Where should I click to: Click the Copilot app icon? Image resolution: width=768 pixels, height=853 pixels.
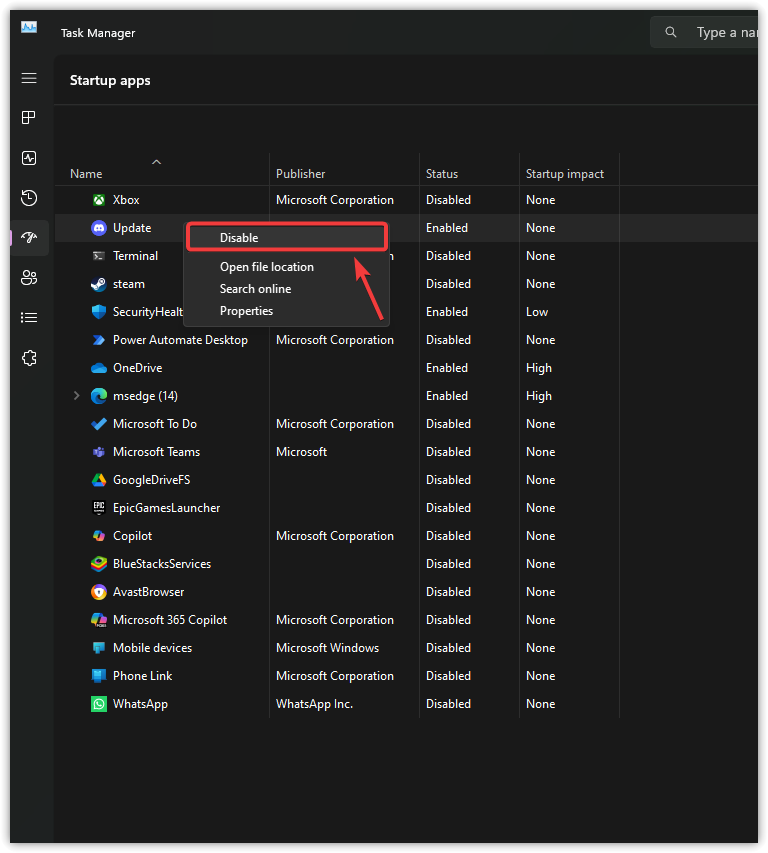[x=98, y=535]
